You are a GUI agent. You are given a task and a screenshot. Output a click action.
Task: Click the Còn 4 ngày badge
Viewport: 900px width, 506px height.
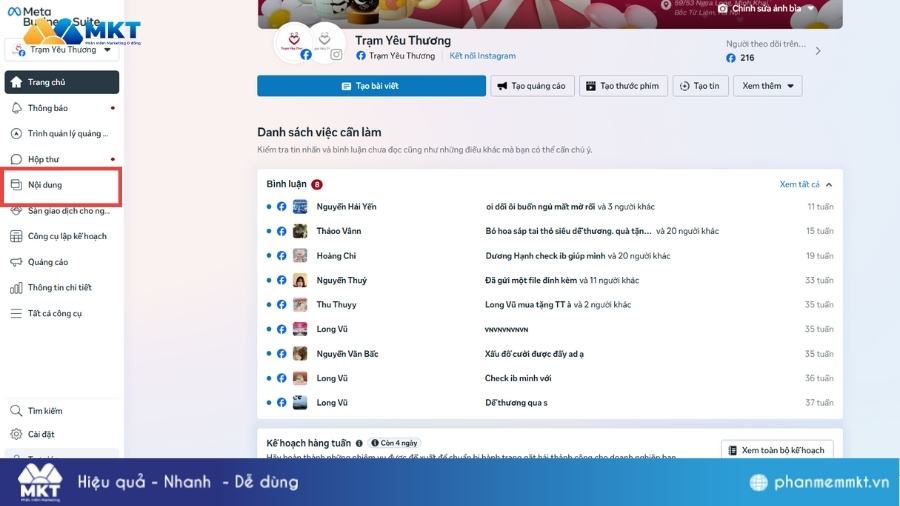click(394, 443)
